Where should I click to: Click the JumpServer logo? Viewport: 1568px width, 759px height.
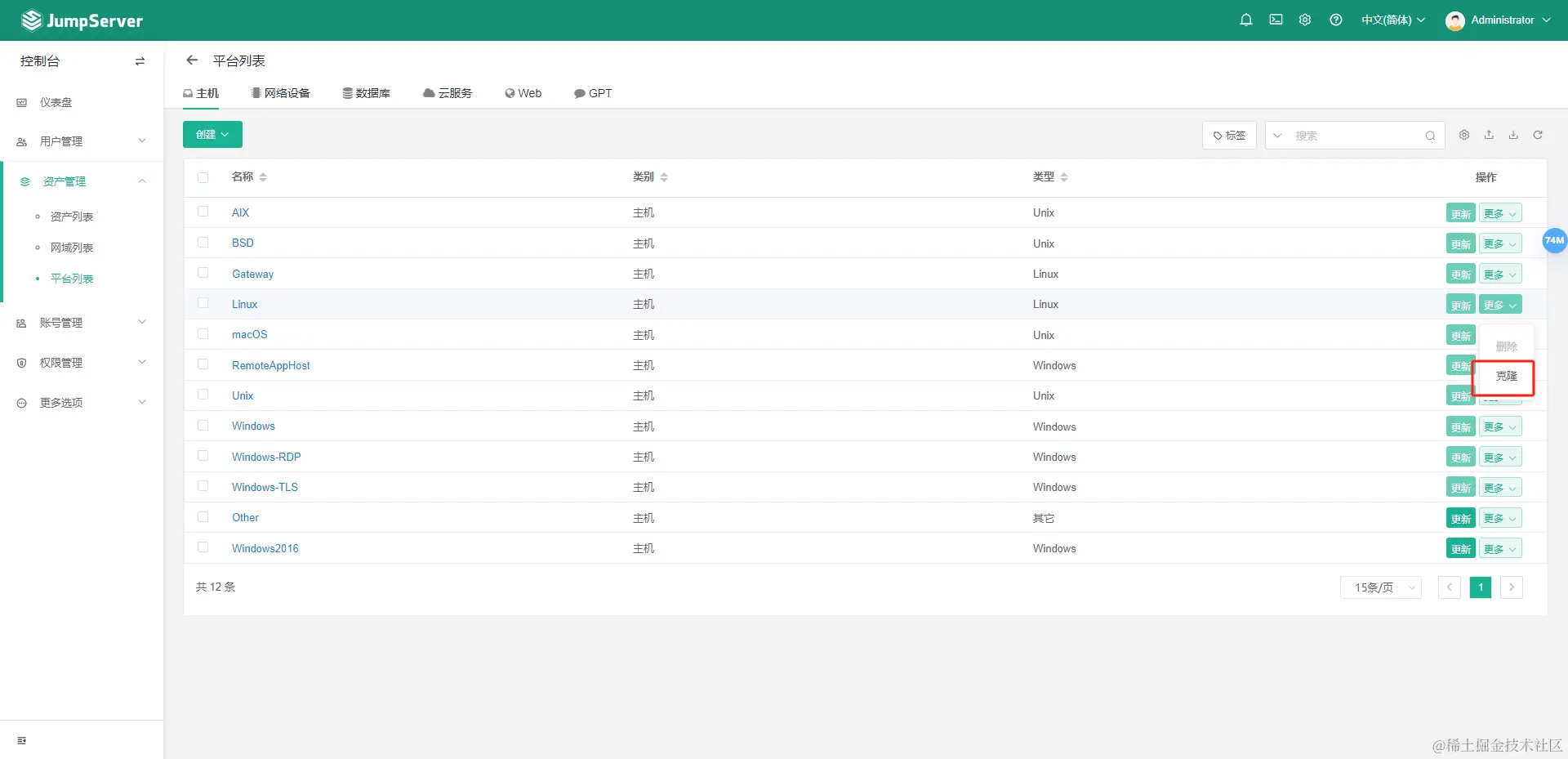[82, 20]
